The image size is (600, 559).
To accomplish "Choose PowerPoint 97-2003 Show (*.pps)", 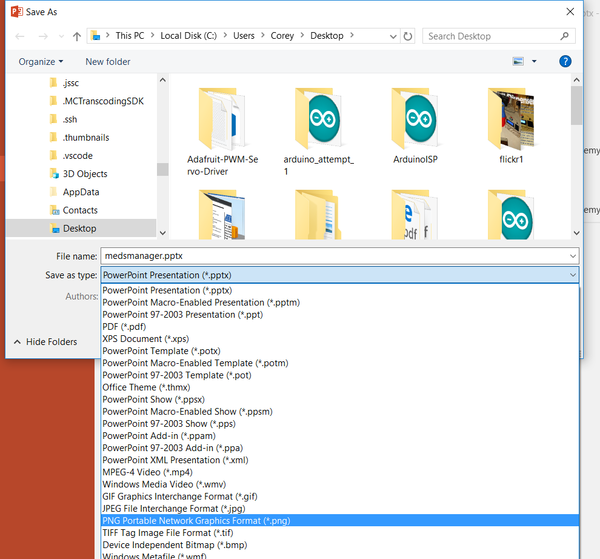I will 340,424.
